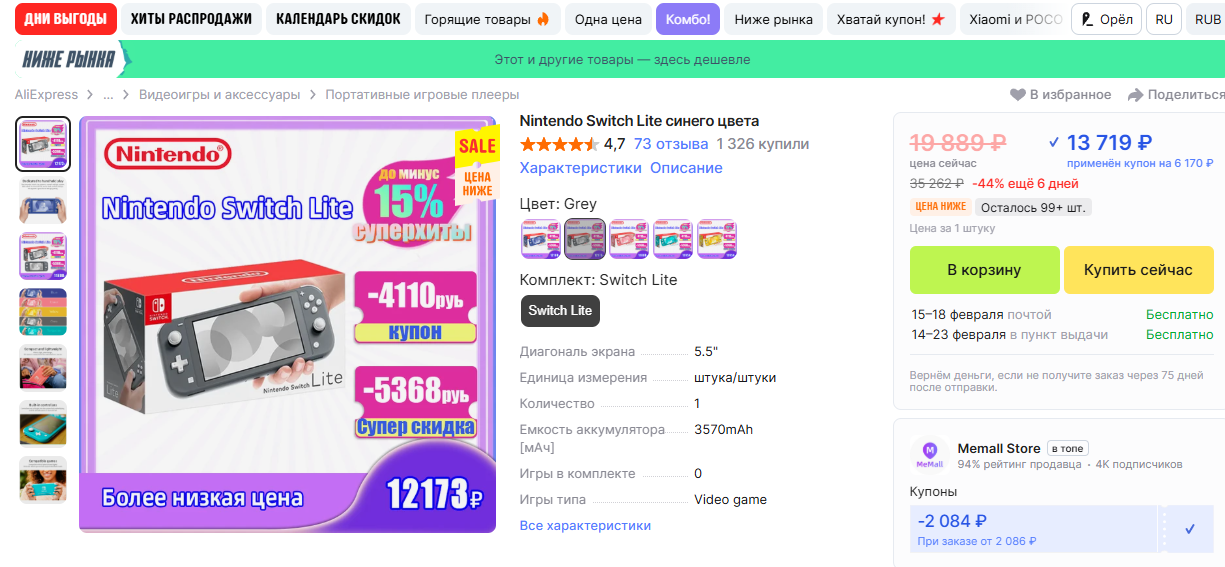This screenshot has width=1225, height=567.
Task: Open the RUB currency selector
Action: pos(1206,19)
